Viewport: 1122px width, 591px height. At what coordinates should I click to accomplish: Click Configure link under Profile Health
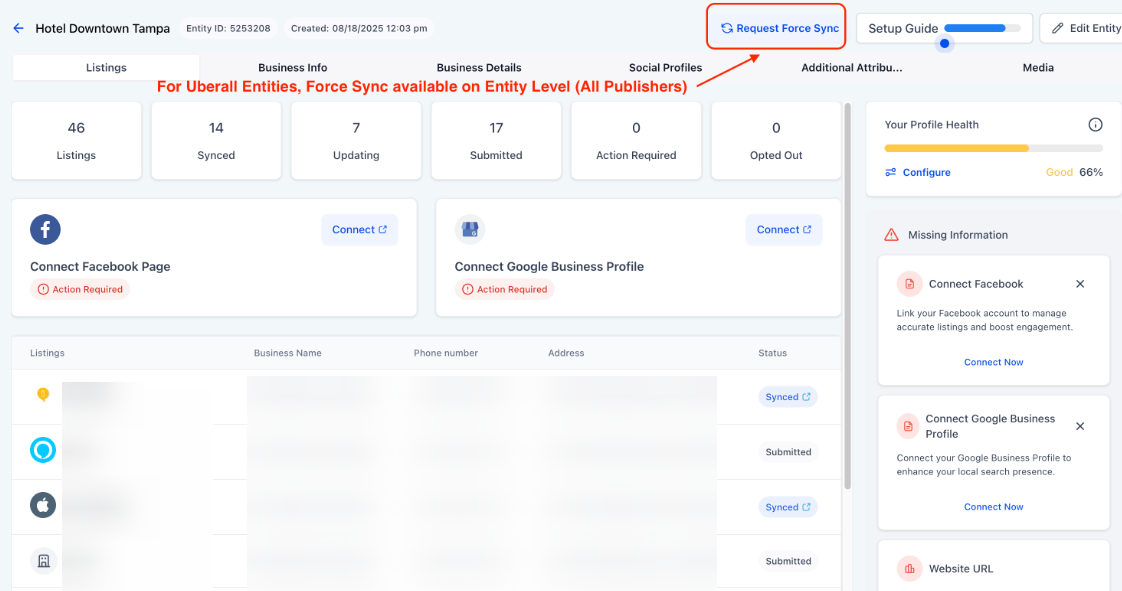point(926,173)
